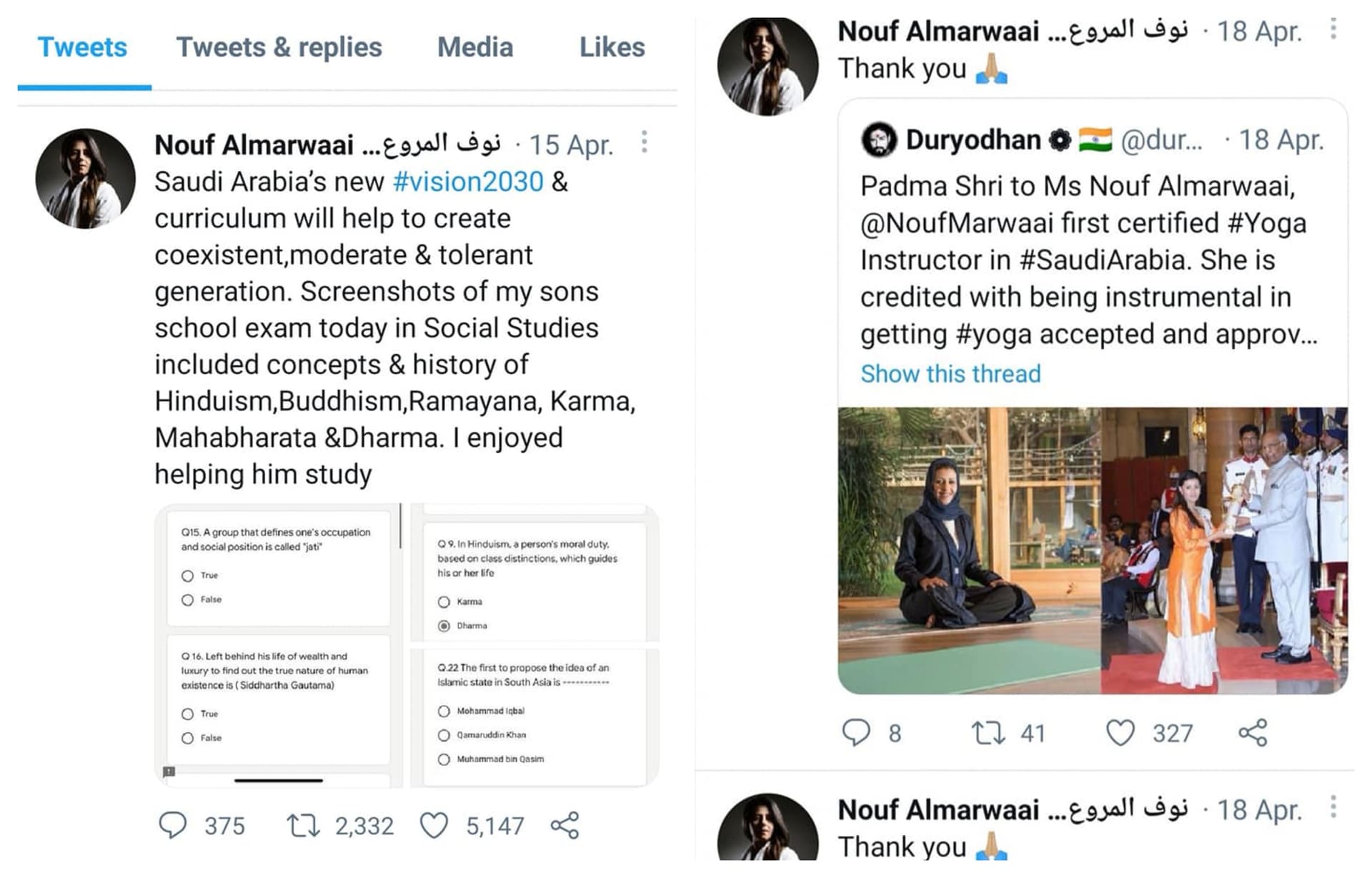Viewport: 1372px width, 878px height.
Task: Switch to Tweets & replies tab
Action: coord(279,47)
